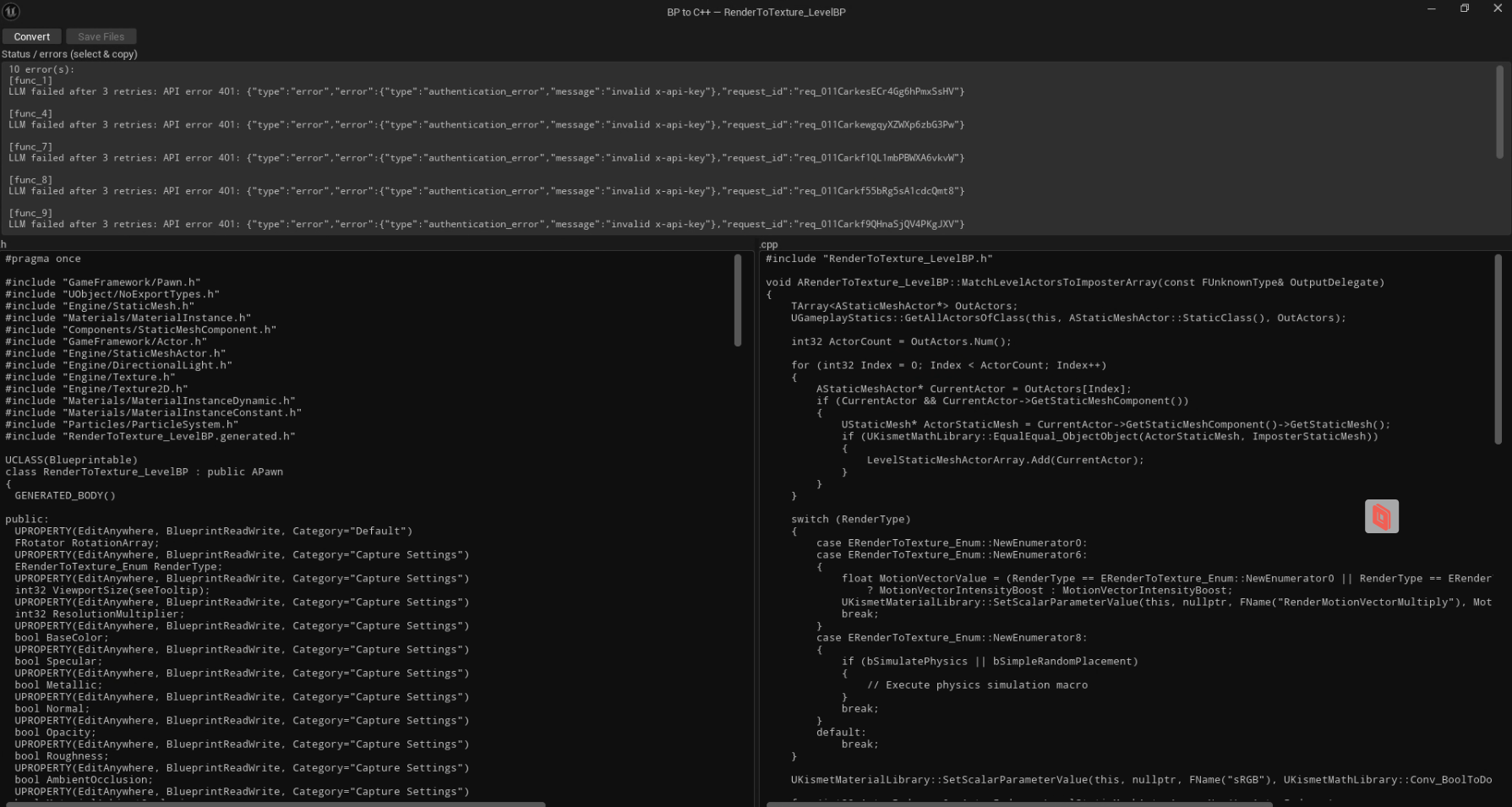Click the MatchLevelActorsToImposterArray function signature
Screen dimensions: 1512x807
(x=1075, y=282)
